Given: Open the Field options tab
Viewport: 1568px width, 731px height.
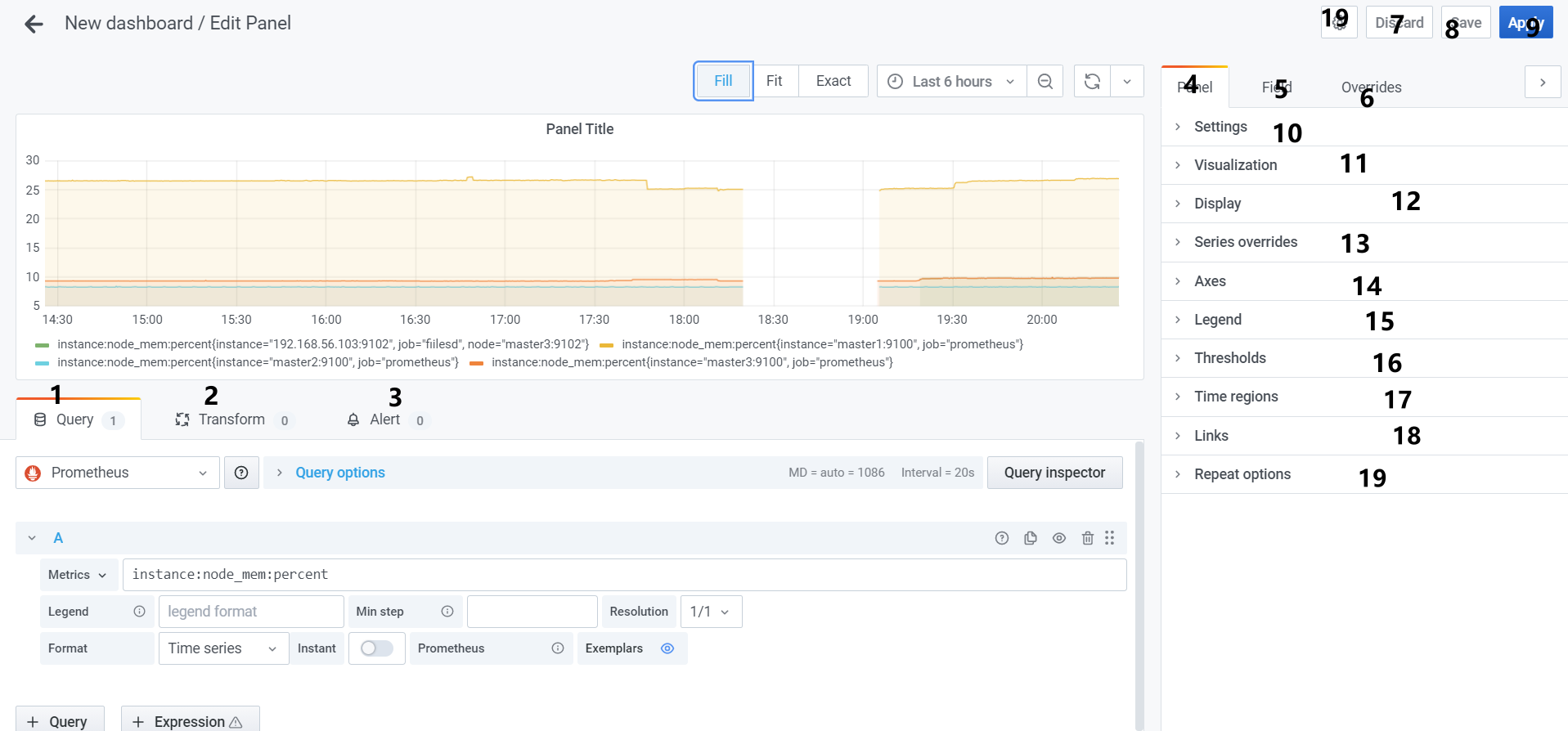Looking at the screenshot, I should coord(1277,87).
